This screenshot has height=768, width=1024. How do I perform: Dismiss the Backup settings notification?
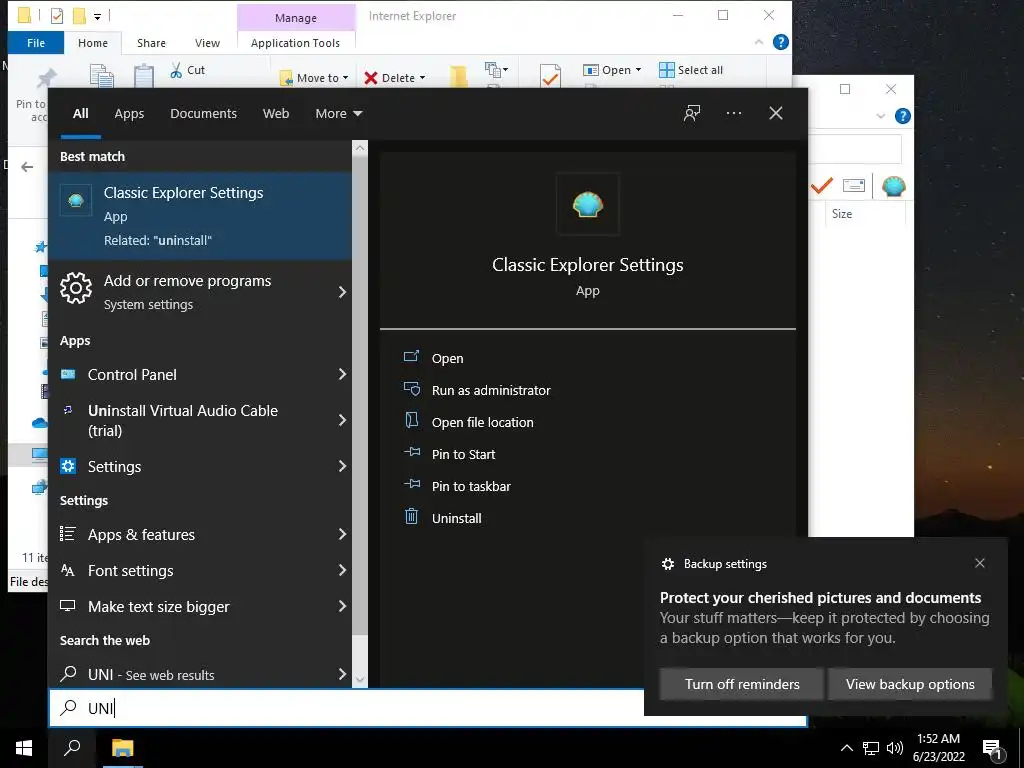980,563
